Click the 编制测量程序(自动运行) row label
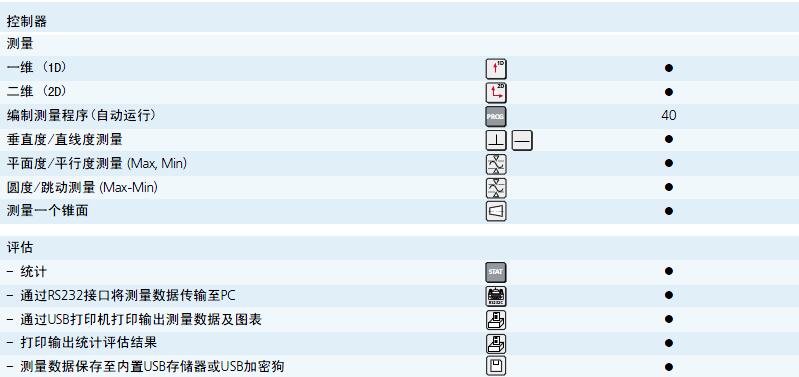The image size is (799, 377). tap(82, 115)
